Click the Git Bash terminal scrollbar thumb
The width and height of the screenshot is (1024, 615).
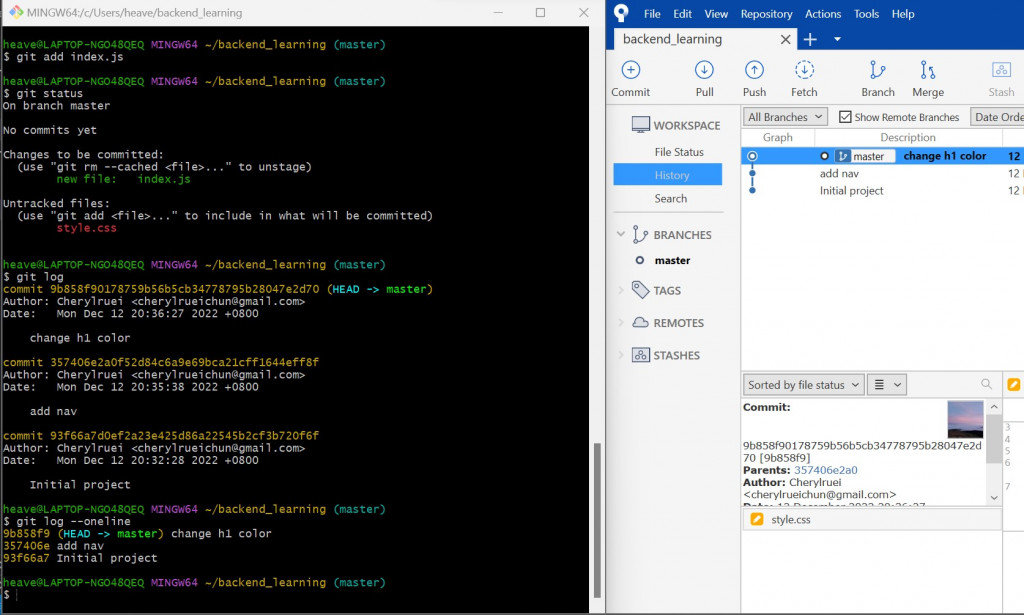click(596, 520)
